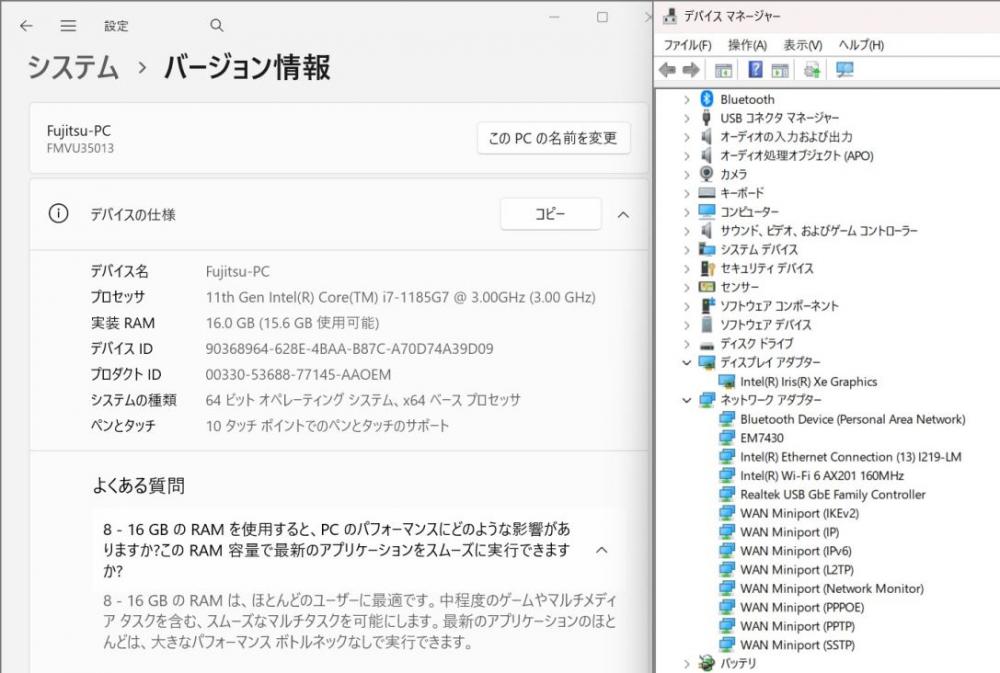
Task: Click the デバイス ID value text
Action: point(349,349)
